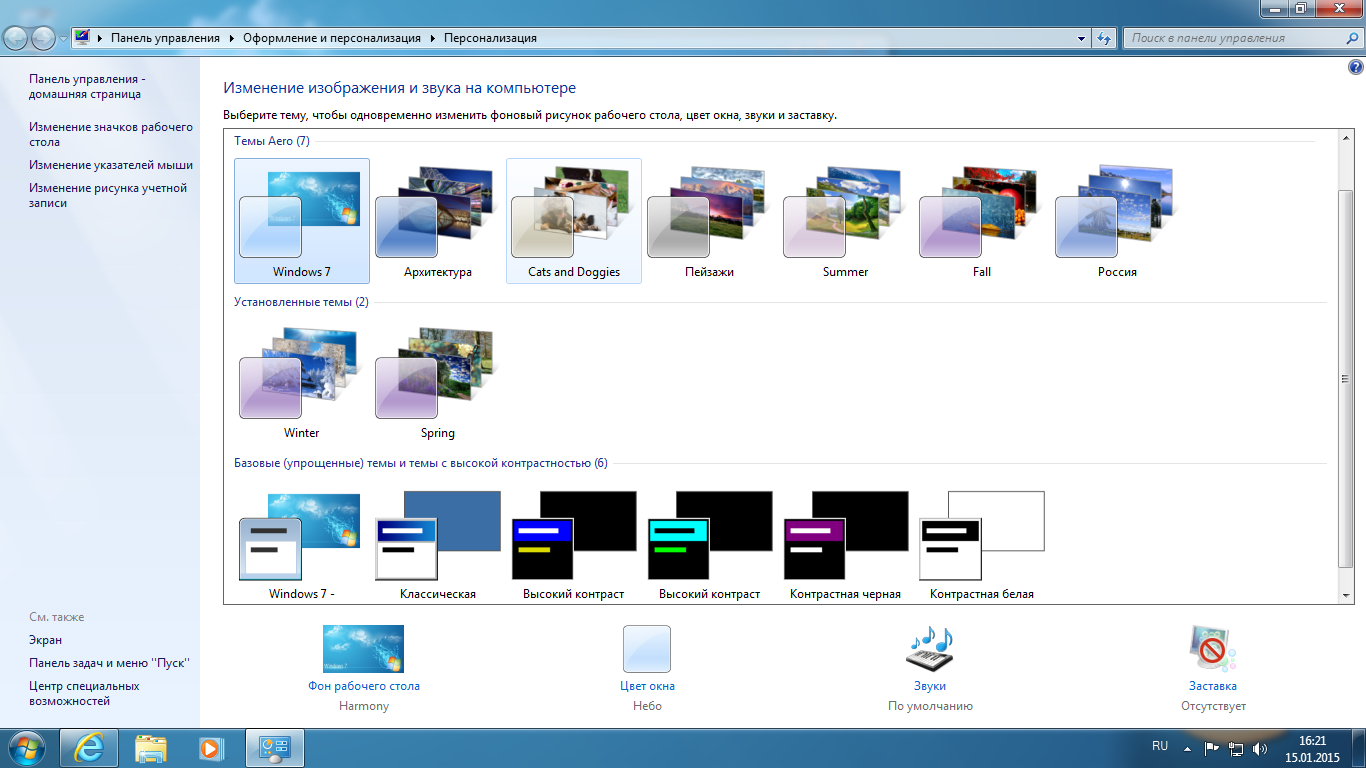Open Windows Media Player from taskbar
Viewport: 1366px width, 768px height.
210,748
